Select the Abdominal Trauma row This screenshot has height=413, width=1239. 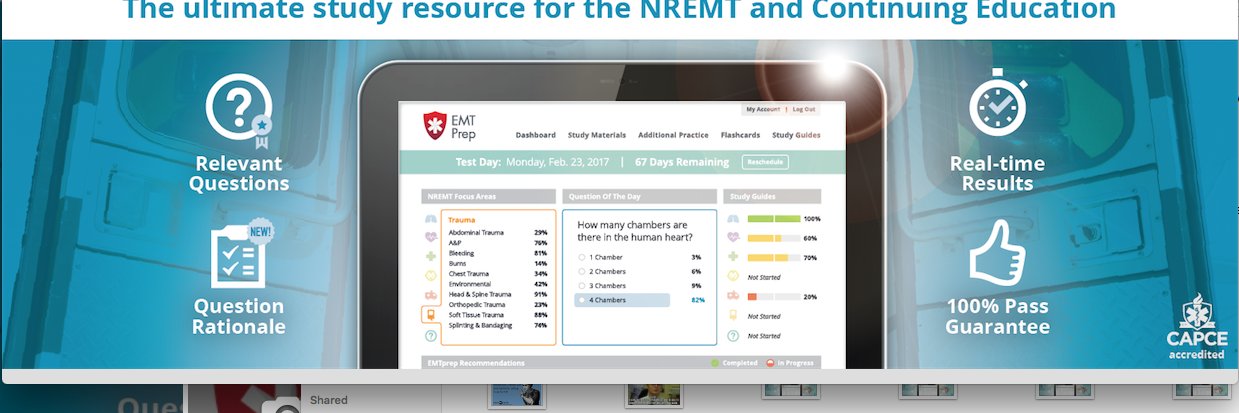coord(497,232)
